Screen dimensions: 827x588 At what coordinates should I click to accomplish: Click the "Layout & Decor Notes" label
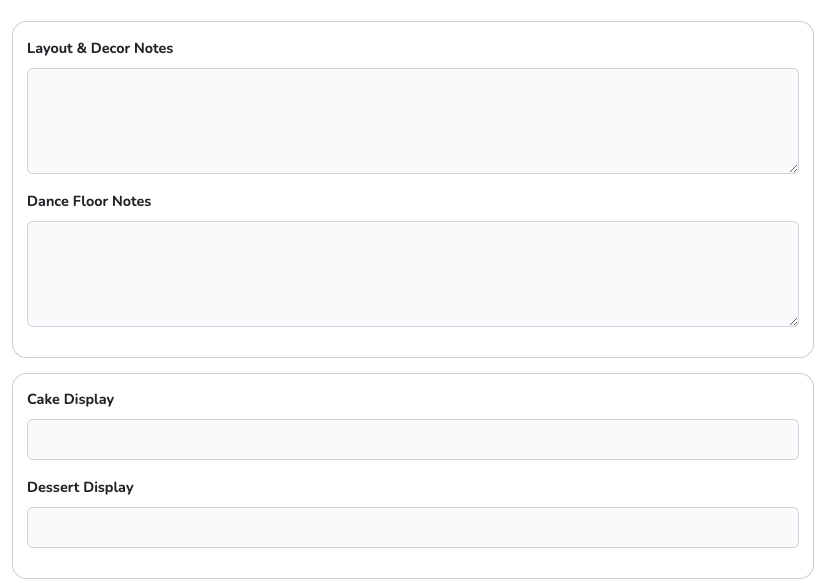(100, 48)
